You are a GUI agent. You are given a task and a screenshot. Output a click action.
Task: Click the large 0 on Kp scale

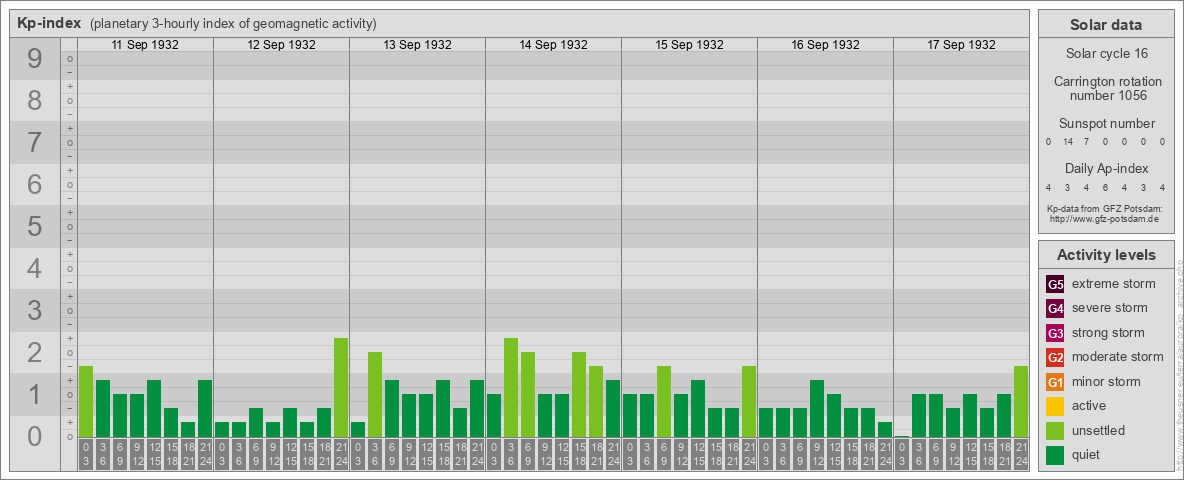click(x=35, y=436)
